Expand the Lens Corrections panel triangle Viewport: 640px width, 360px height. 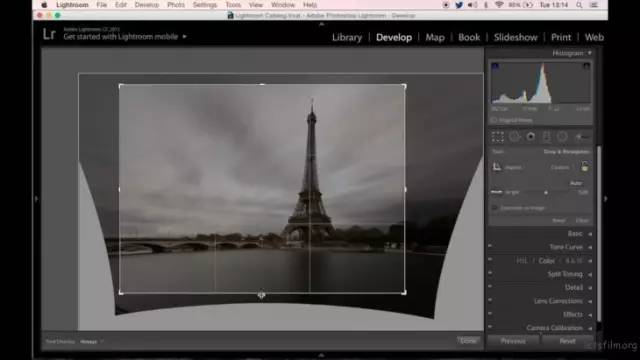coord(590,302)
